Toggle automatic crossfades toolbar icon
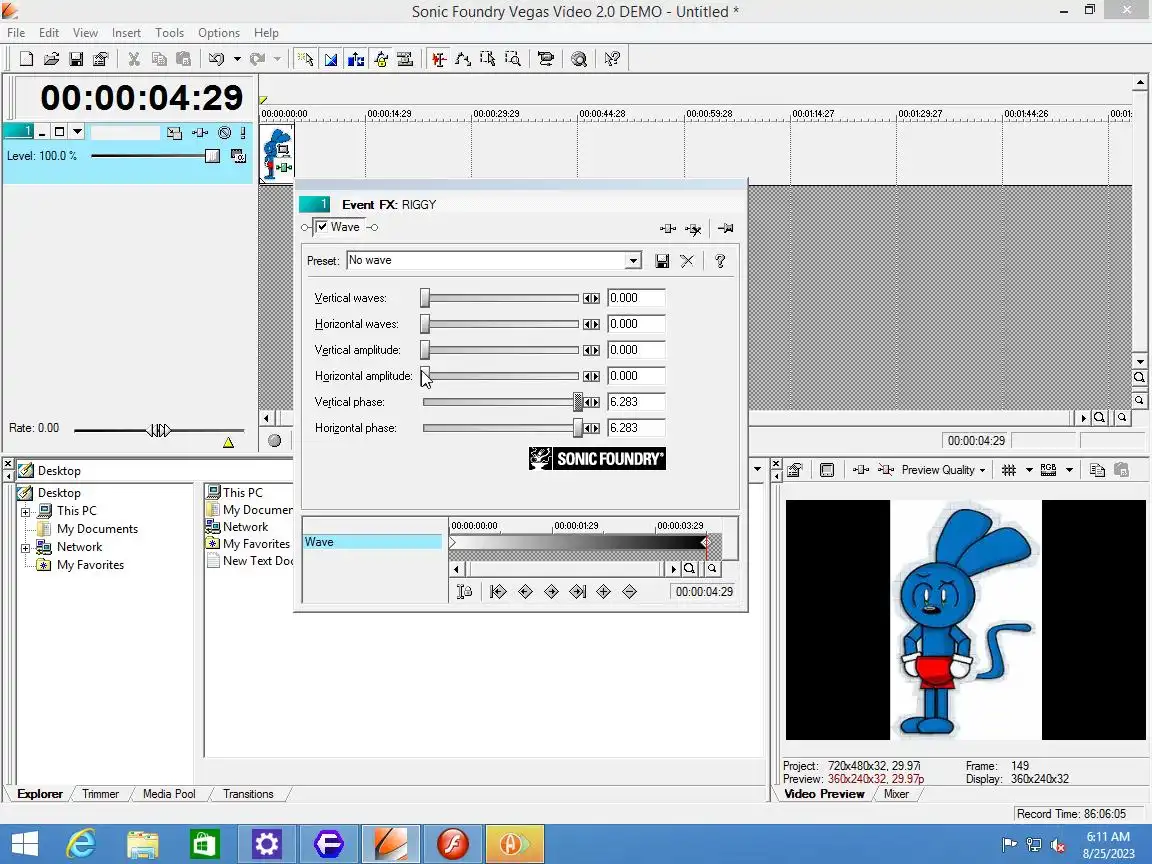 tap(331, 59)
